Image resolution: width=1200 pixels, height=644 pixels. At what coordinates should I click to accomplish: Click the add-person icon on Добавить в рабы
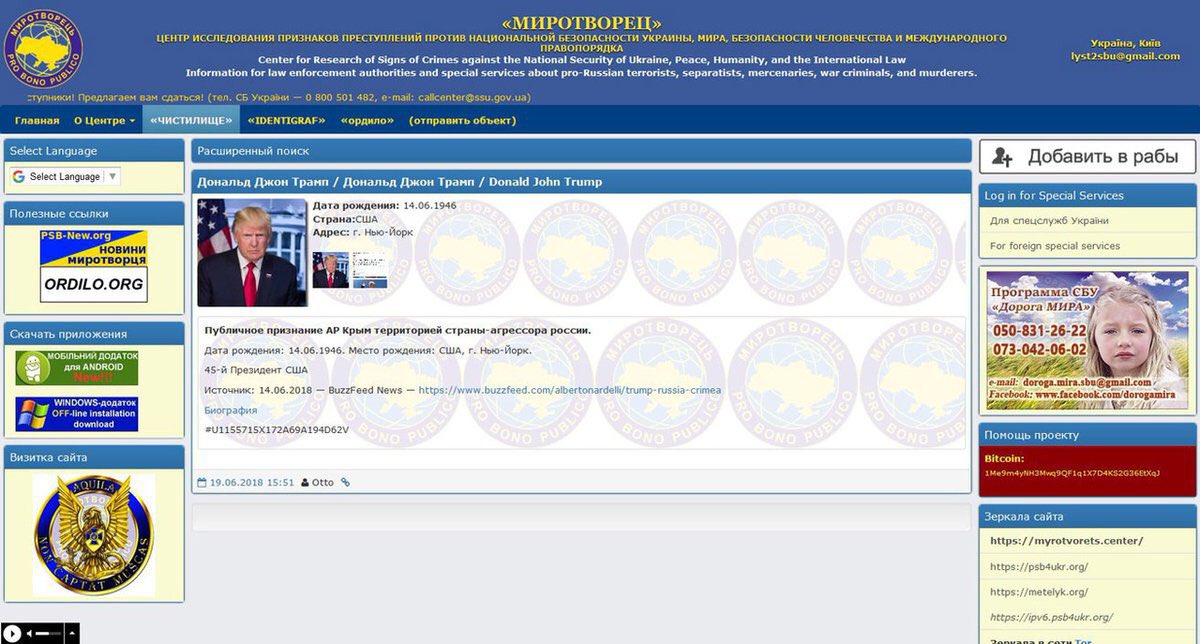point(1003,157)
